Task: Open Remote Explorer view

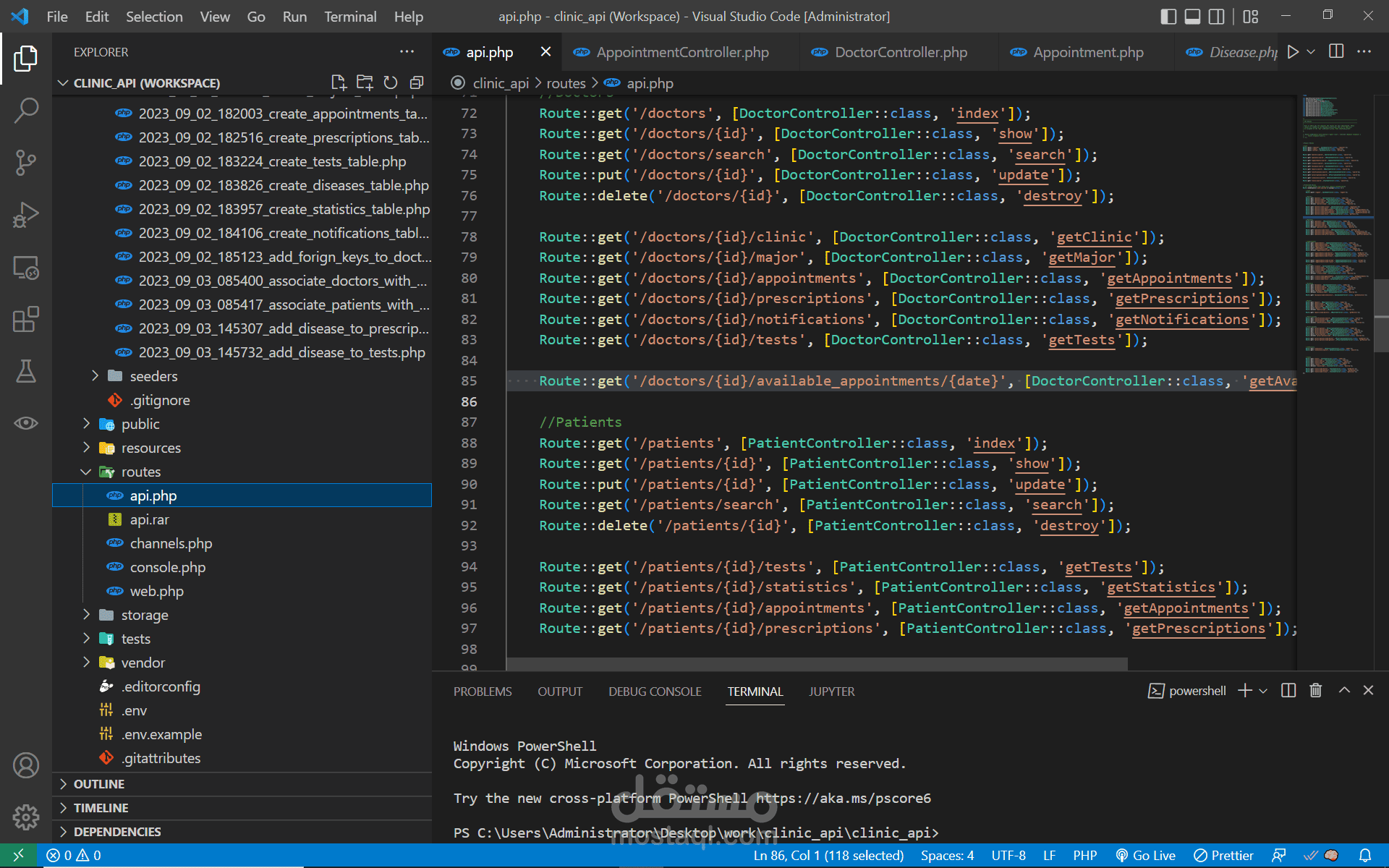Action: [26, 267]
